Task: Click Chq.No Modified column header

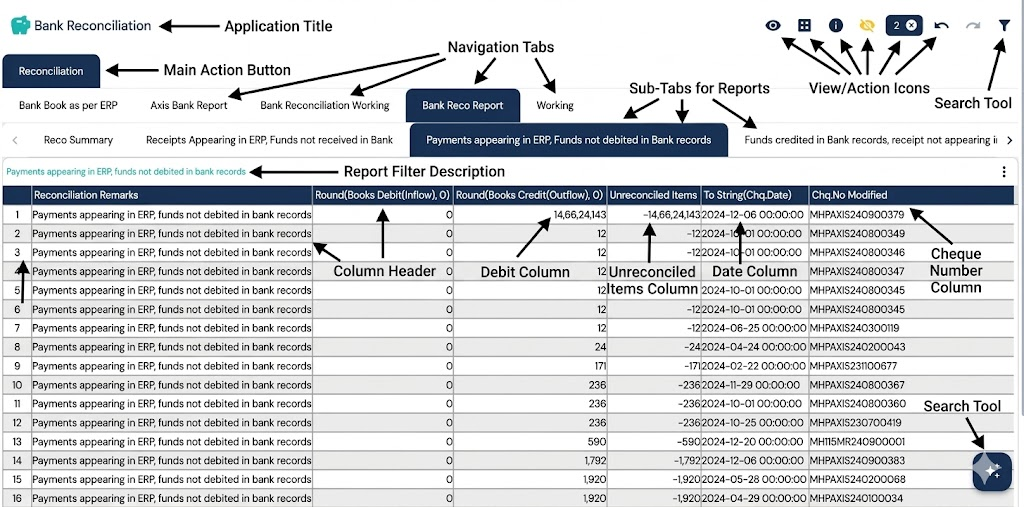Action: pyautogui.click(x=912, y=195)
